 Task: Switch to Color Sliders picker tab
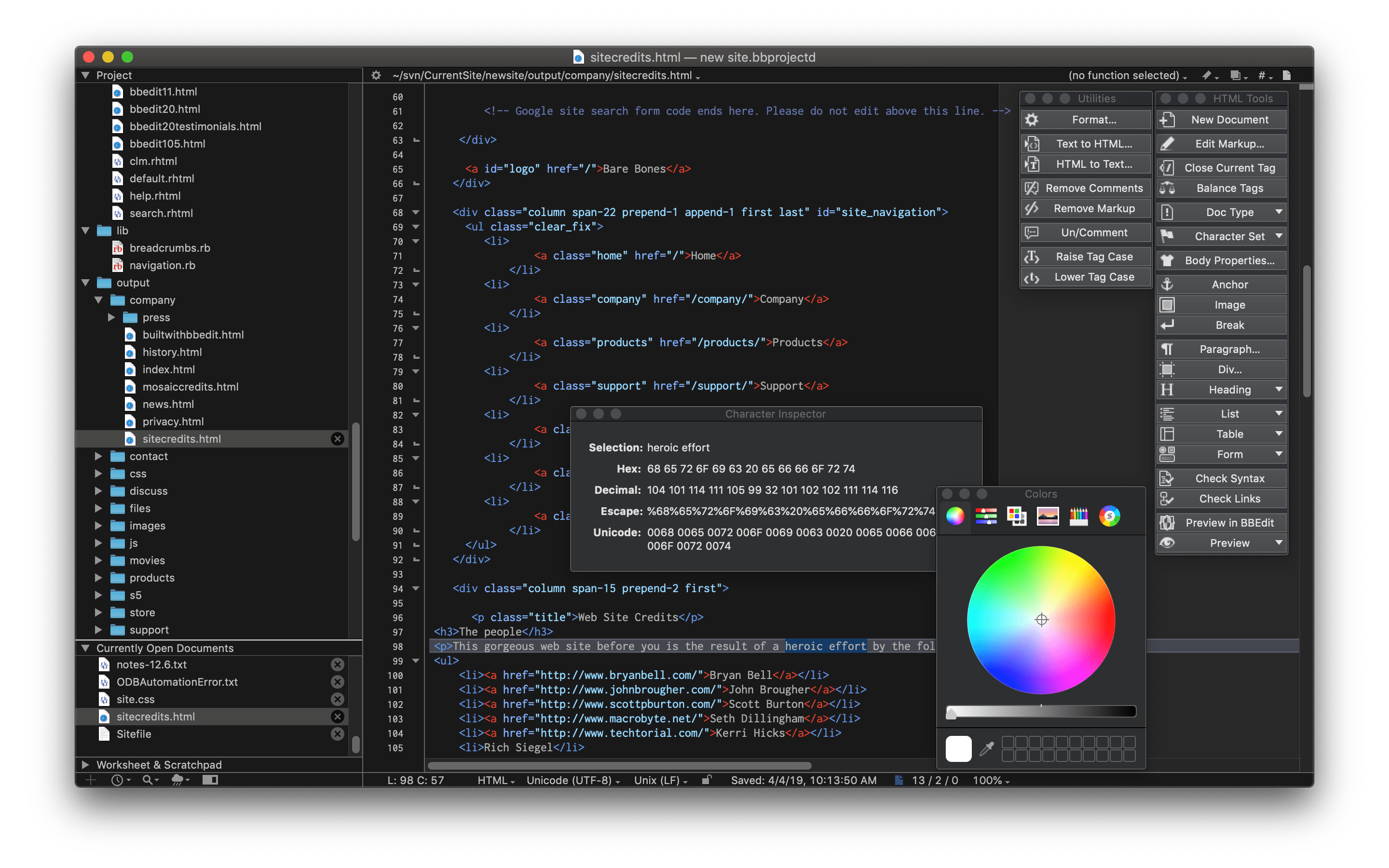[985, 516]
